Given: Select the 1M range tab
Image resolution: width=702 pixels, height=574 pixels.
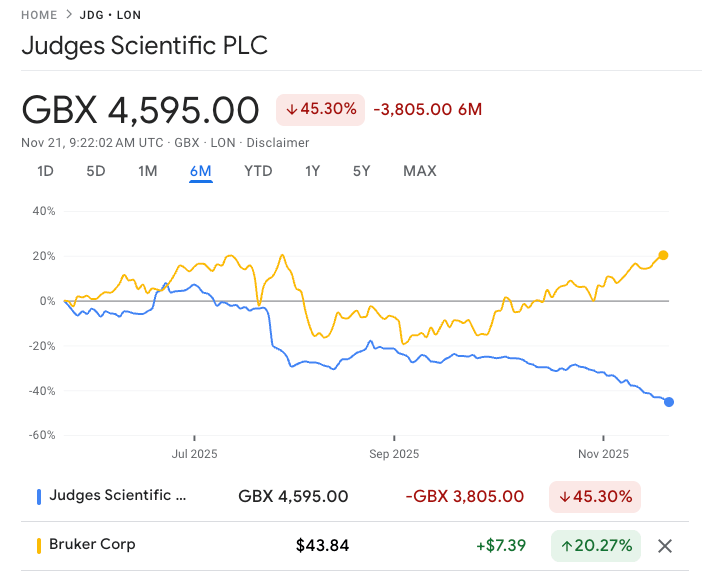Looking at the screenshot, I should (x=148, y=171).
